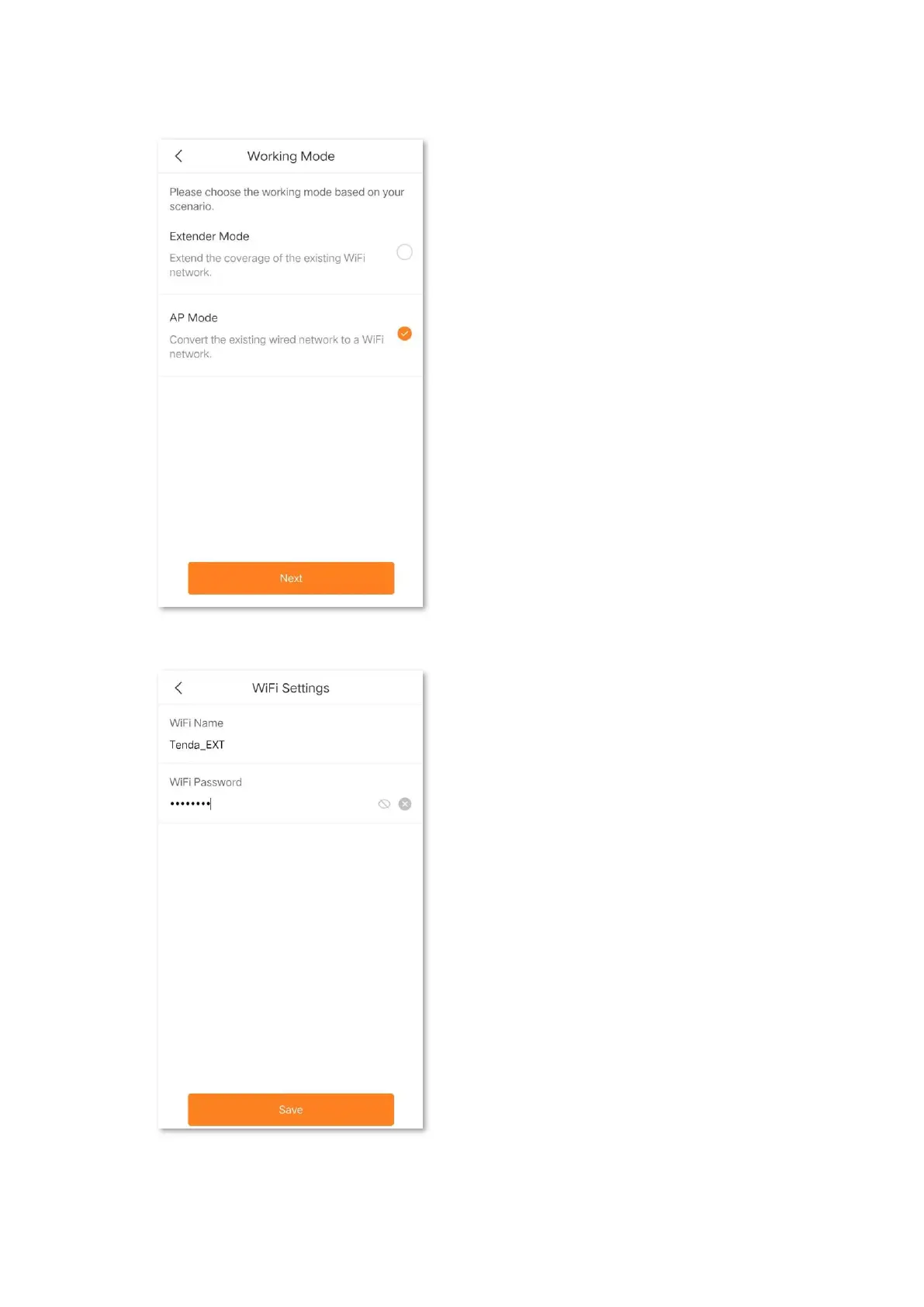This screenshot has height=1307, width=924.
Task: Click the WiFi Settings title
Action: tap(291, 688)
